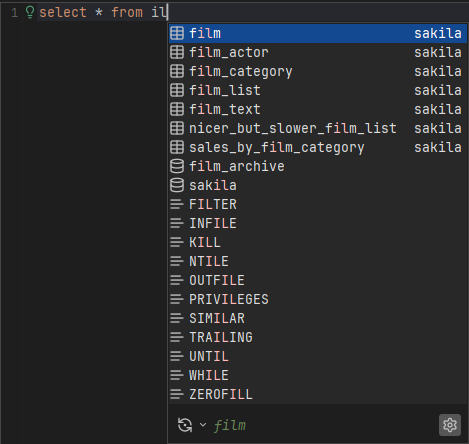Click table icon beside sales_by_film_category

177,147
